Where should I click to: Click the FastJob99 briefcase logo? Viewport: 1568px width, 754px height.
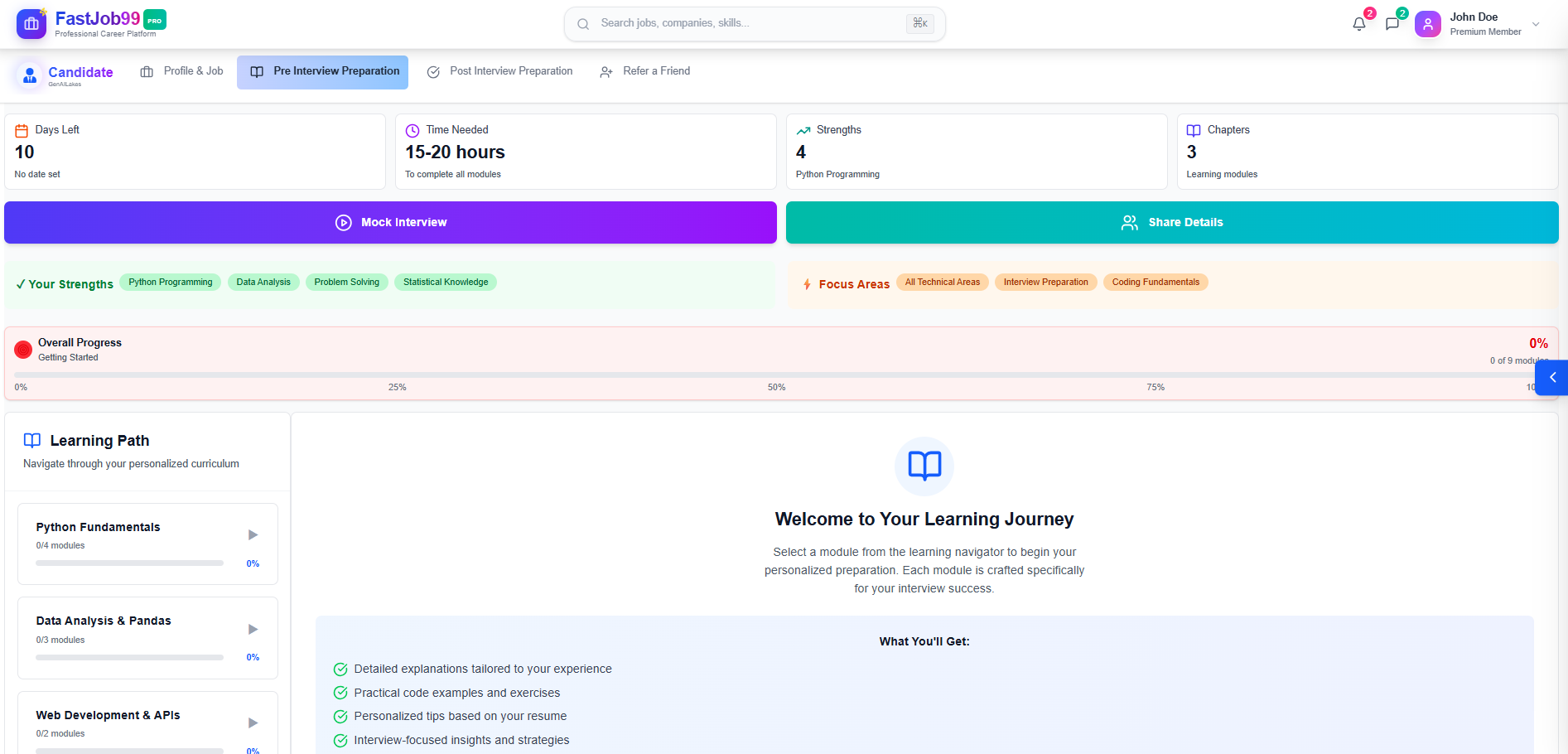click(31, 24)
